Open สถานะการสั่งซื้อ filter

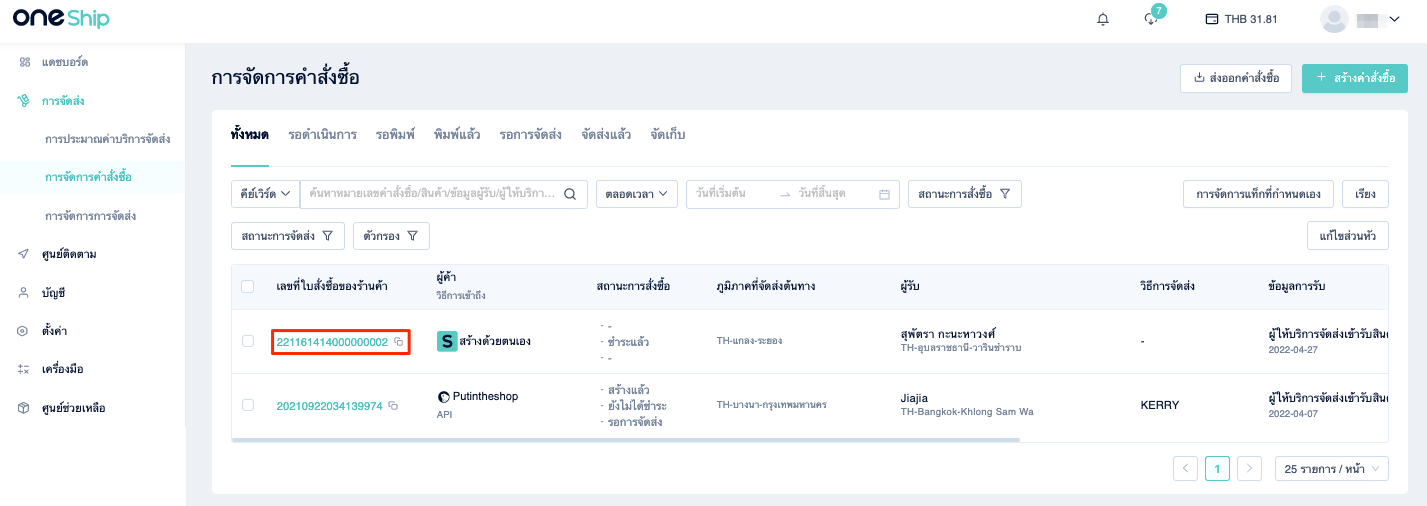(964, 194)
